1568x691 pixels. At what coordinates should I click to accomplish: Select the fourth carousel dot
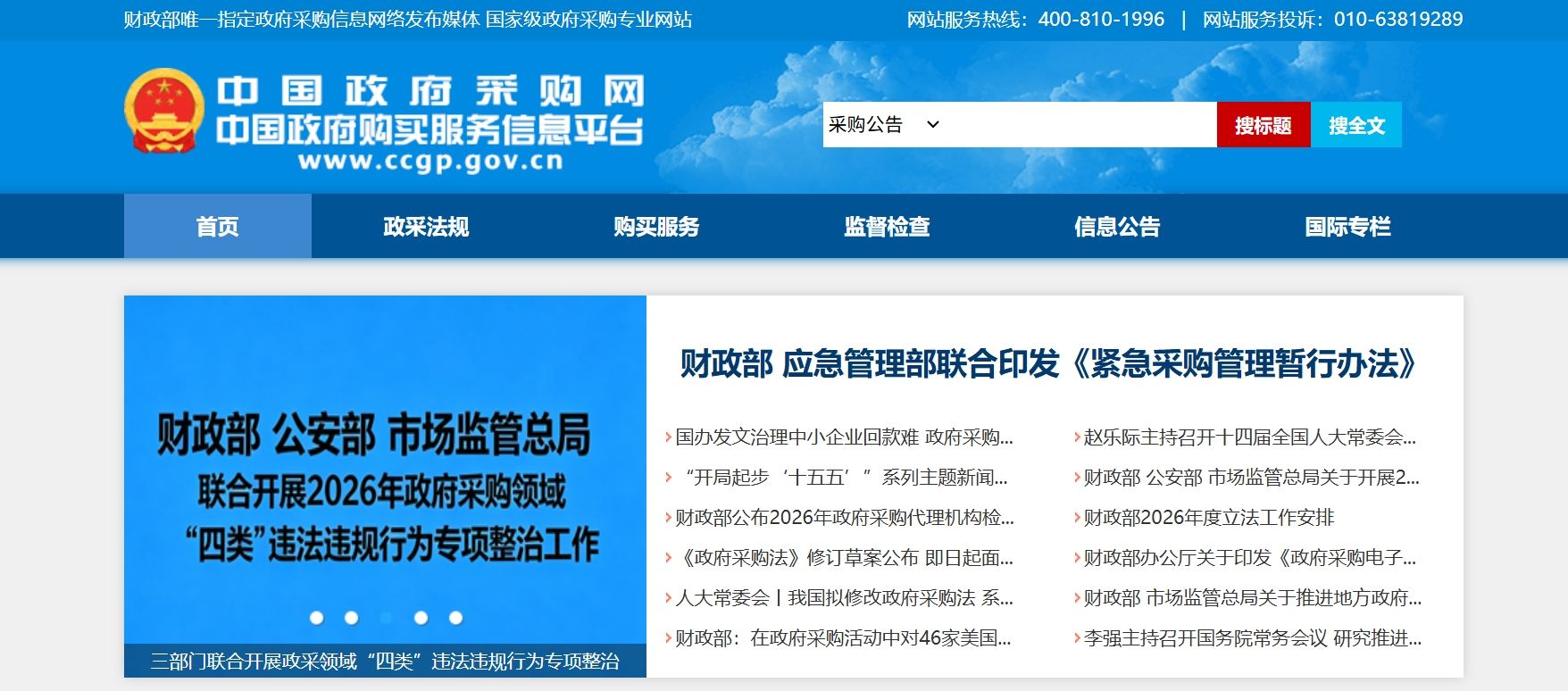point(421,617)
